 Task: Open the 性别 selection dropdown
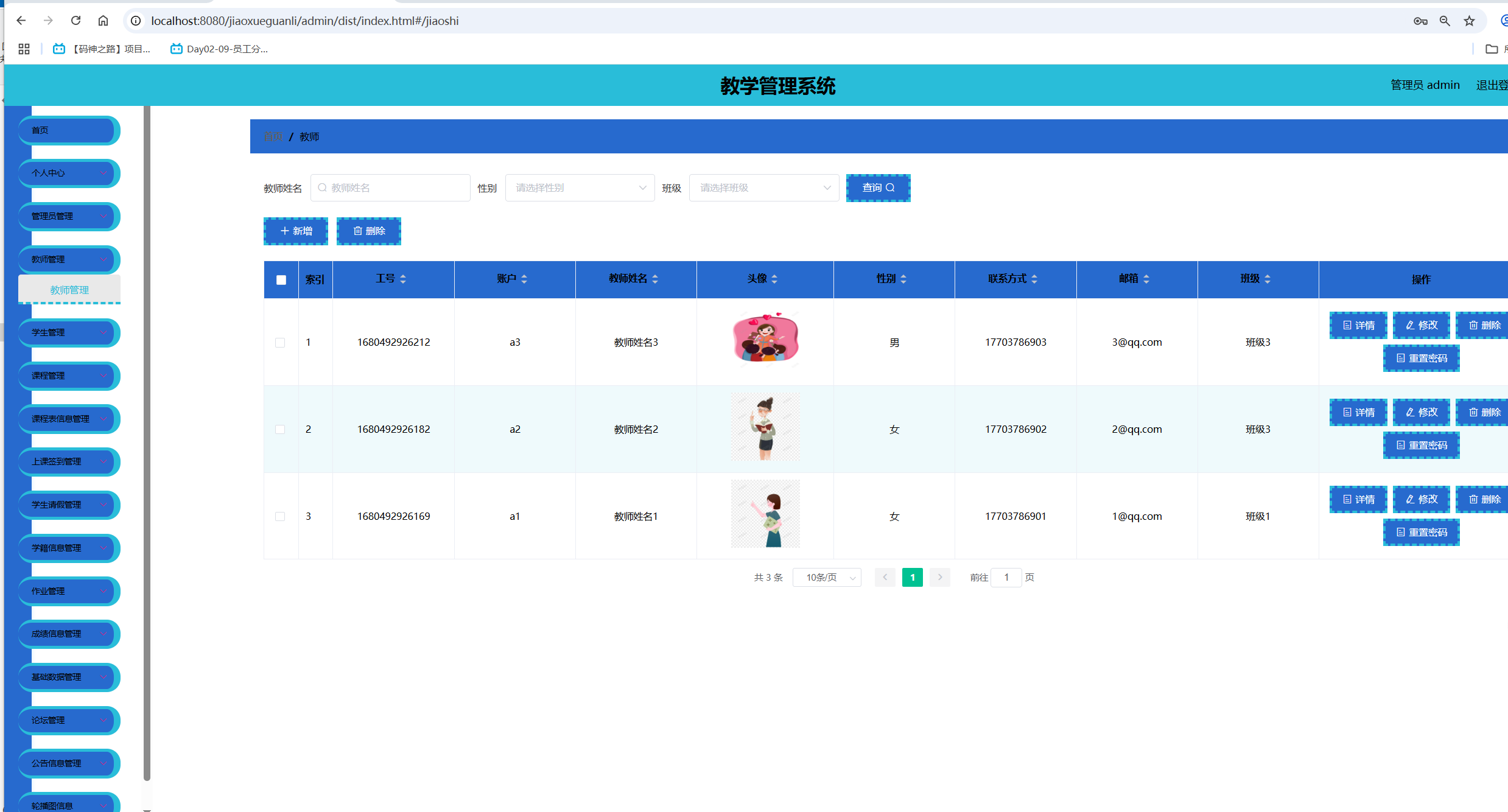coord(580,188)
